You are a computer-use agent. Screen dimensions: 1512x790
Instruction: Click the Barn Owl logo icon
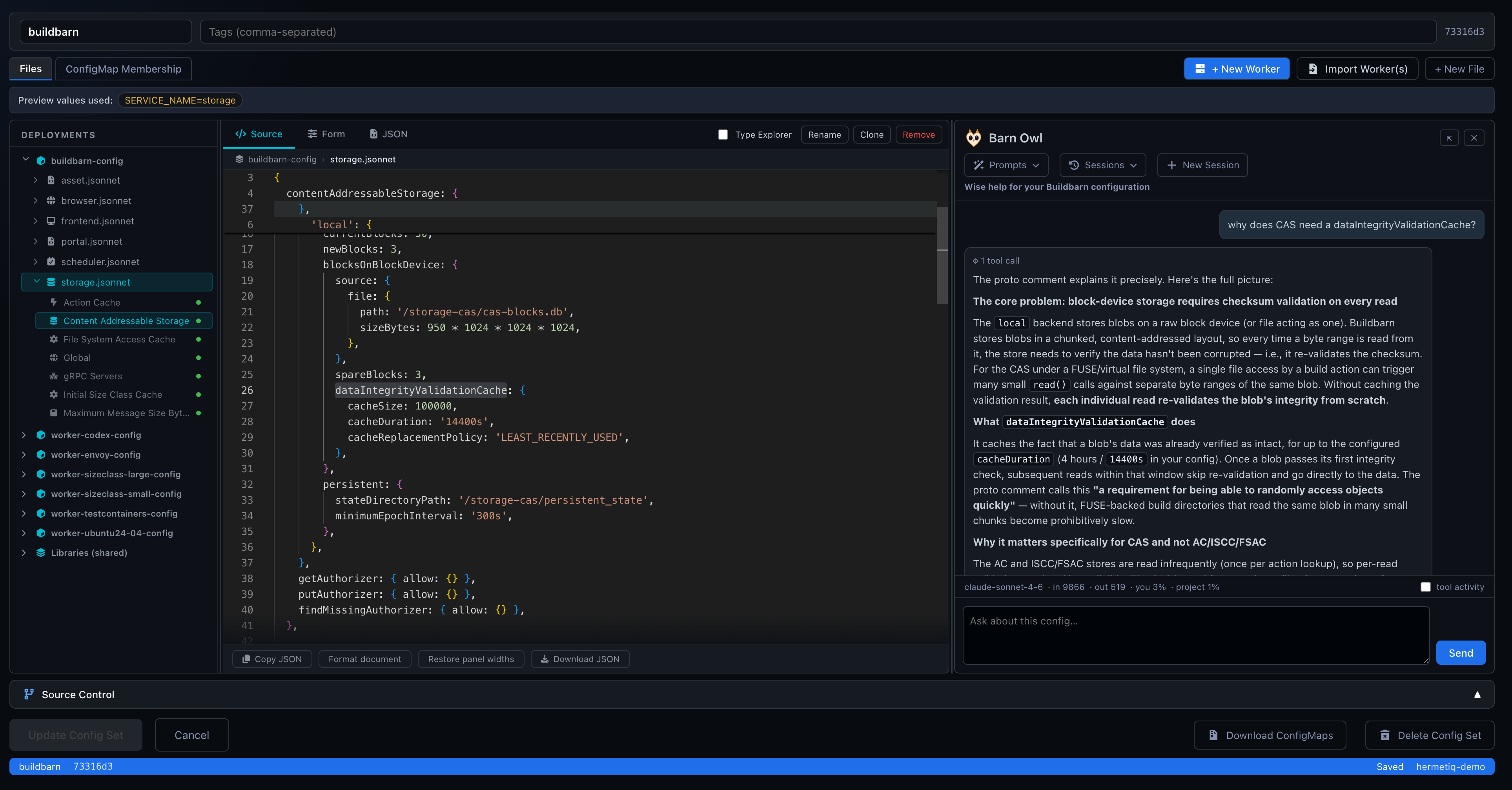click(973, 138)
